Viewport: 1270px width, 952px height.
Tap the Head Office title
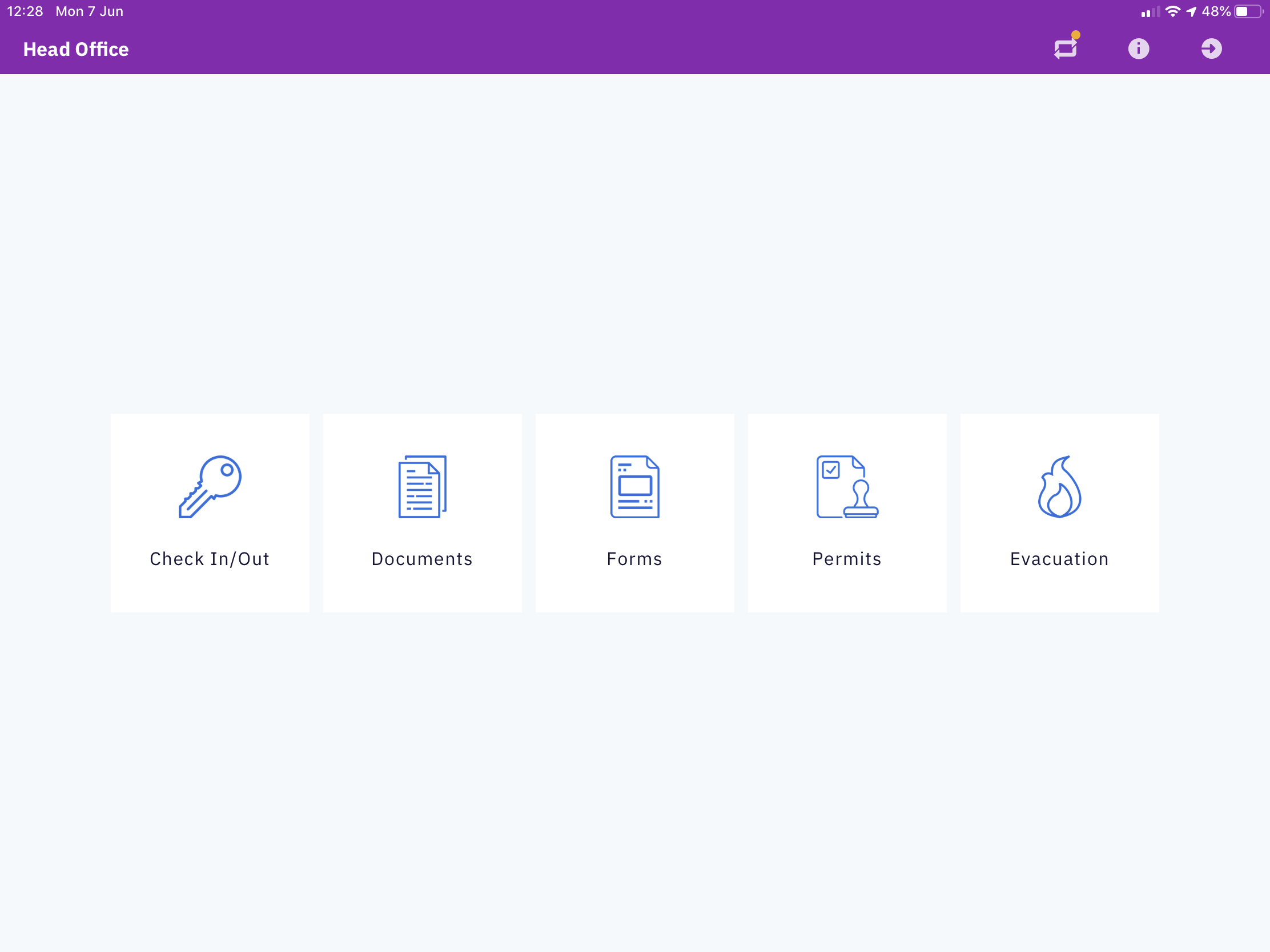(x=76, y=49)
